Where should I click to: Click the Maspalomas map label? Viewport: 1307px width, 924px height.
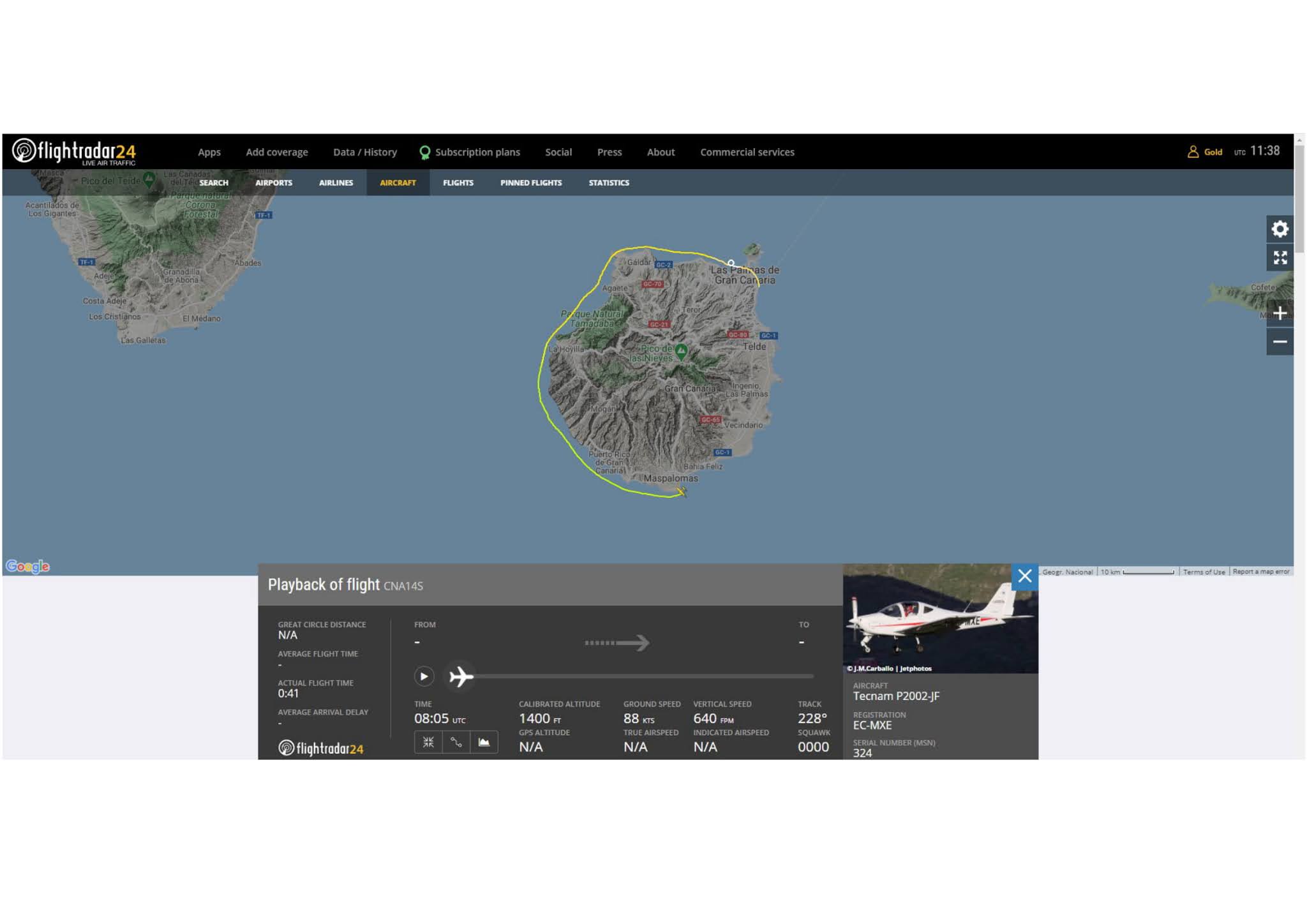coord(670,478)
